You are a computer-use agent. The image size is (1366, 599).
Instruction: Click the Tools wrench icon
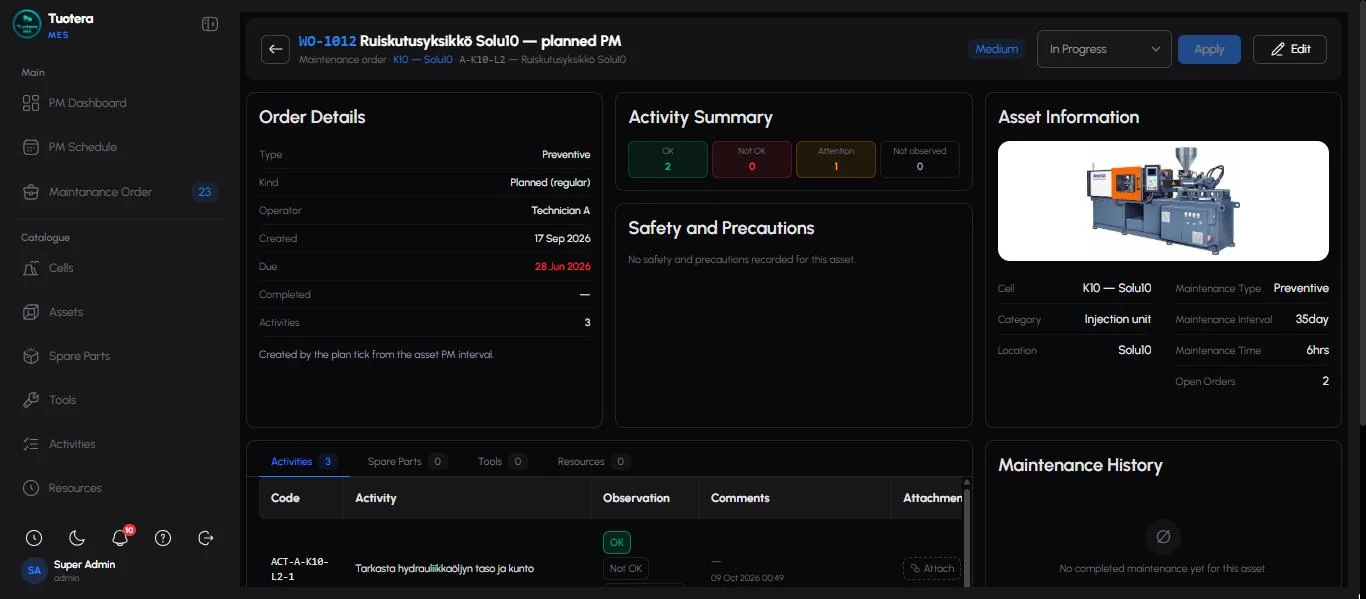[30, 400]
